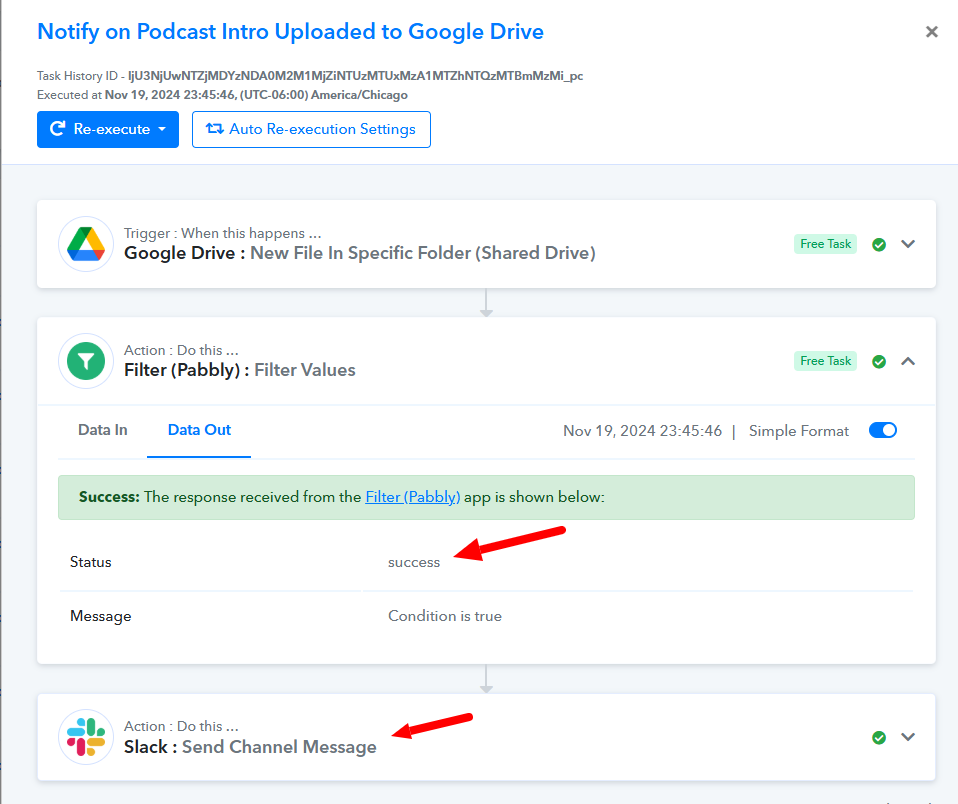The image size is (958, 804).
Task: Click the Slack app icon
Action: click(86, 737)
